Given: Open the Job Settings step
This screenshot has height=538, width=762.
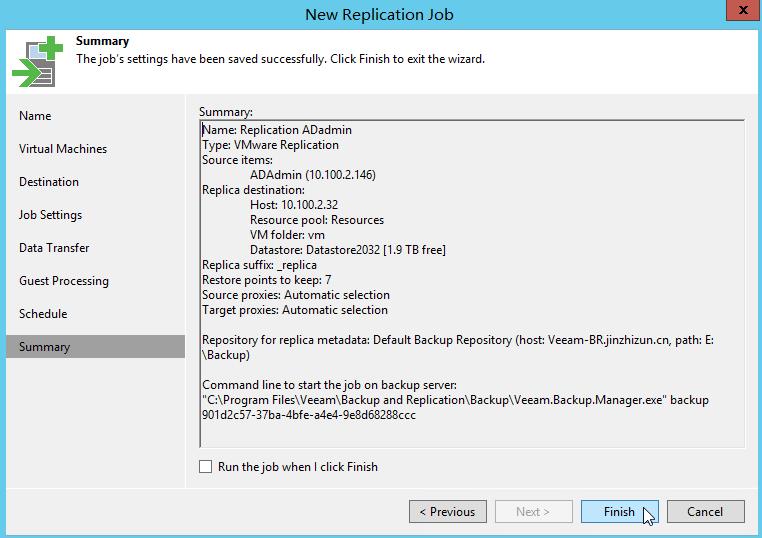Looking at the screenshot, I should pos(51,215).
